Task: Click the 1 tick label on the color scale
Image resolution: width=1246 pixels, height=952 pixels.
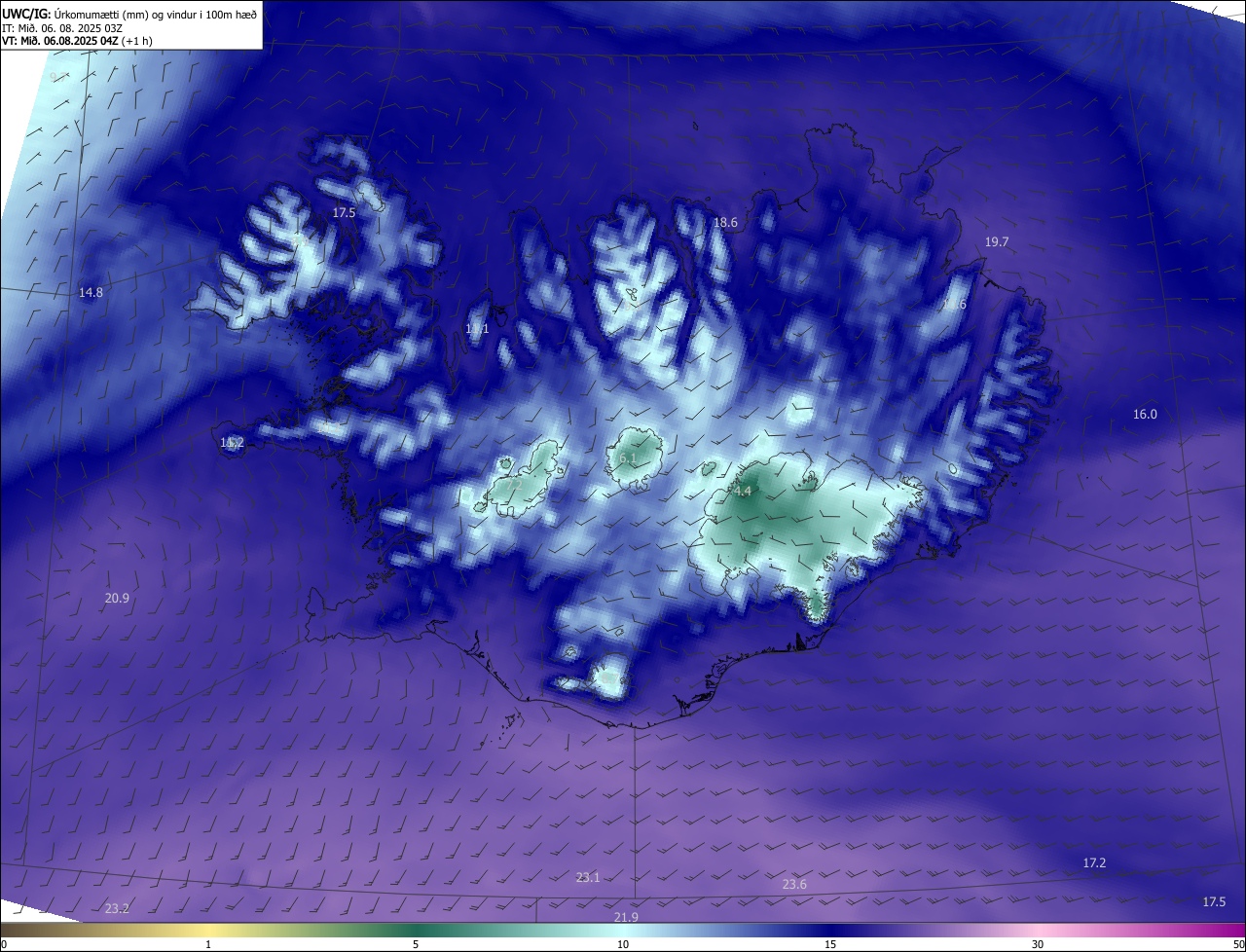Action: (208, 944)
